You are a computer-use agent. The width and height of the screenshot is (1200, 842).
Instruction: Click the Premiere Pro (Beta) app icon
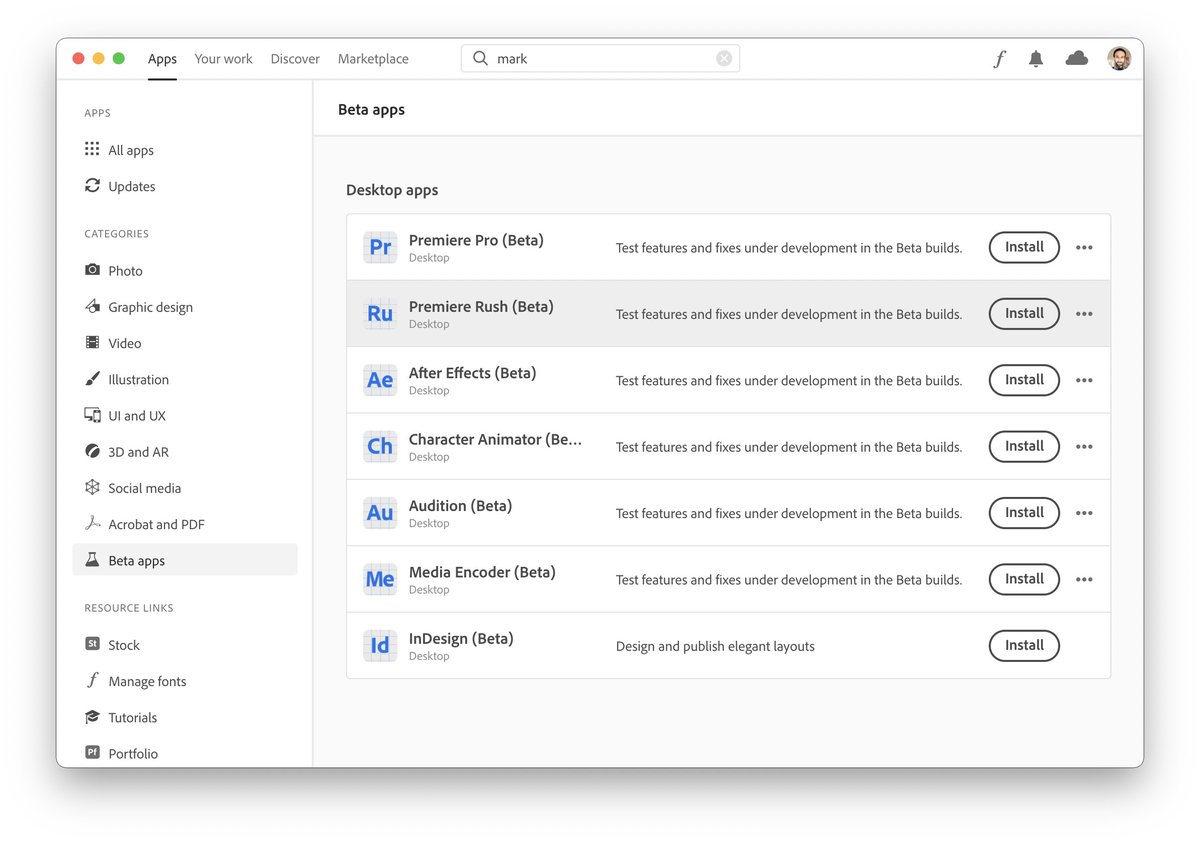click(380, 247)
